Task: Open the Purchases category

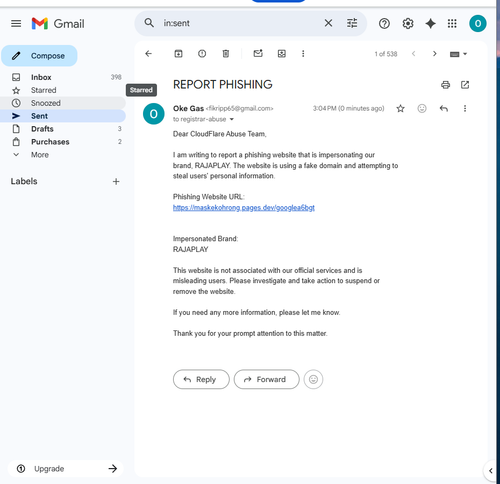Action: (63, 142)
